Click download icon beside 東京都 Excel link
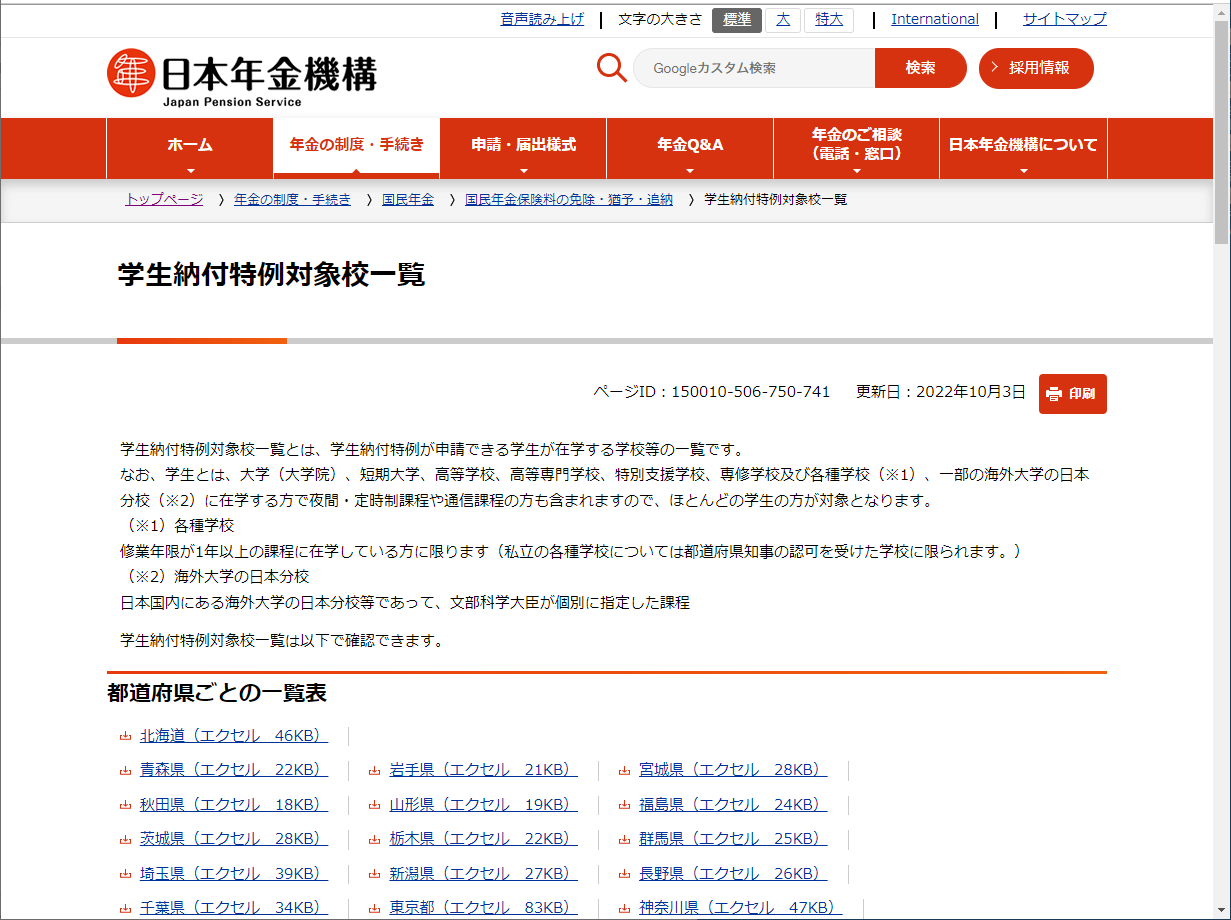The image size is (1231, 920). tap(375, 909)
